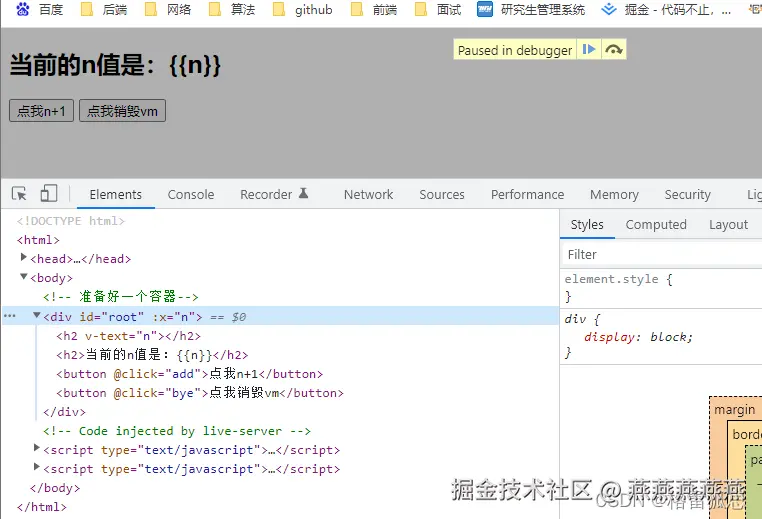The image size is (762, 519).
Task: Open the 掘金 bookmark
Action: 666,9
